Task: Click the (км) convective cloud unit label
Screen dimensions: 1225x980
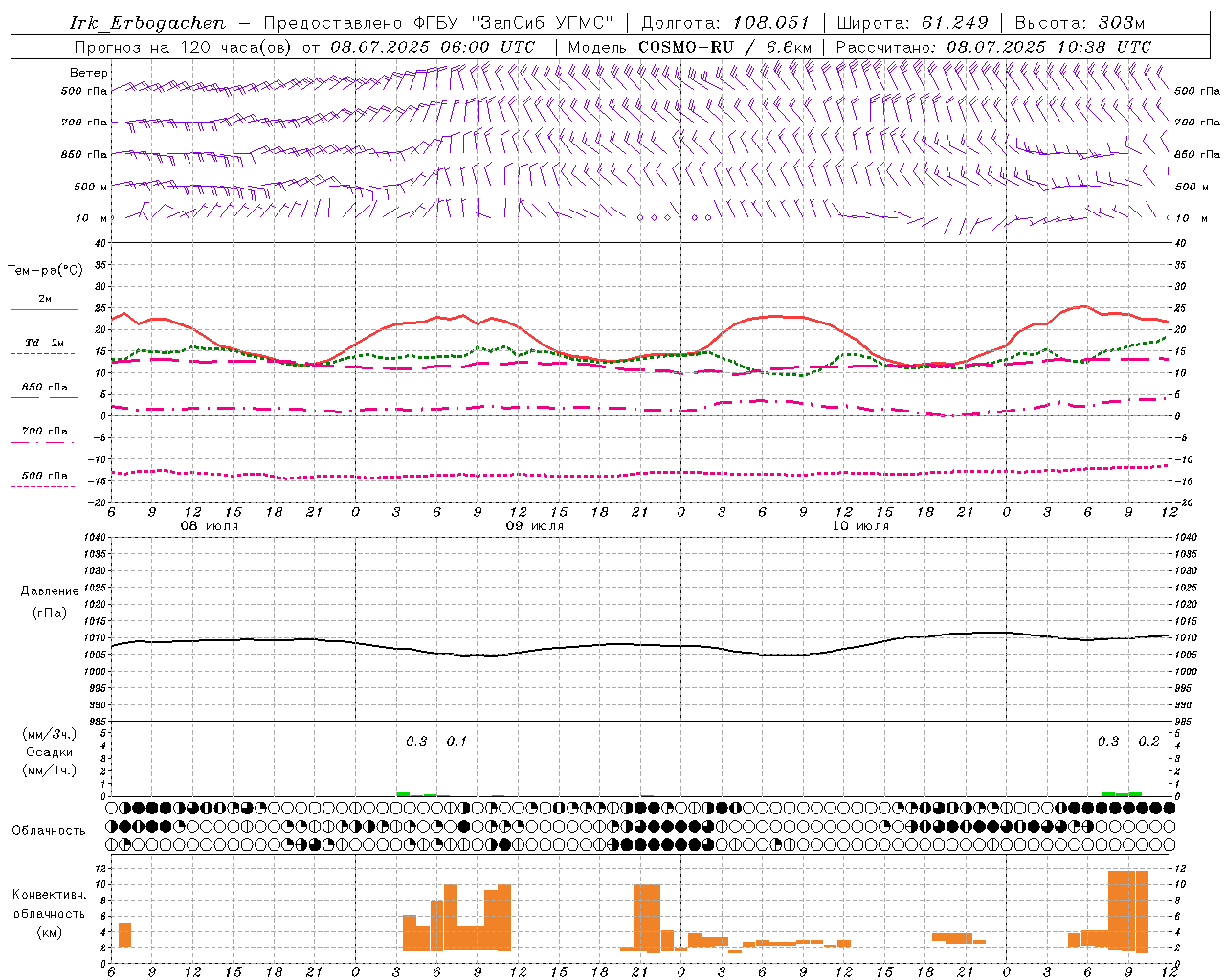Action: click(x=49, y=931)
